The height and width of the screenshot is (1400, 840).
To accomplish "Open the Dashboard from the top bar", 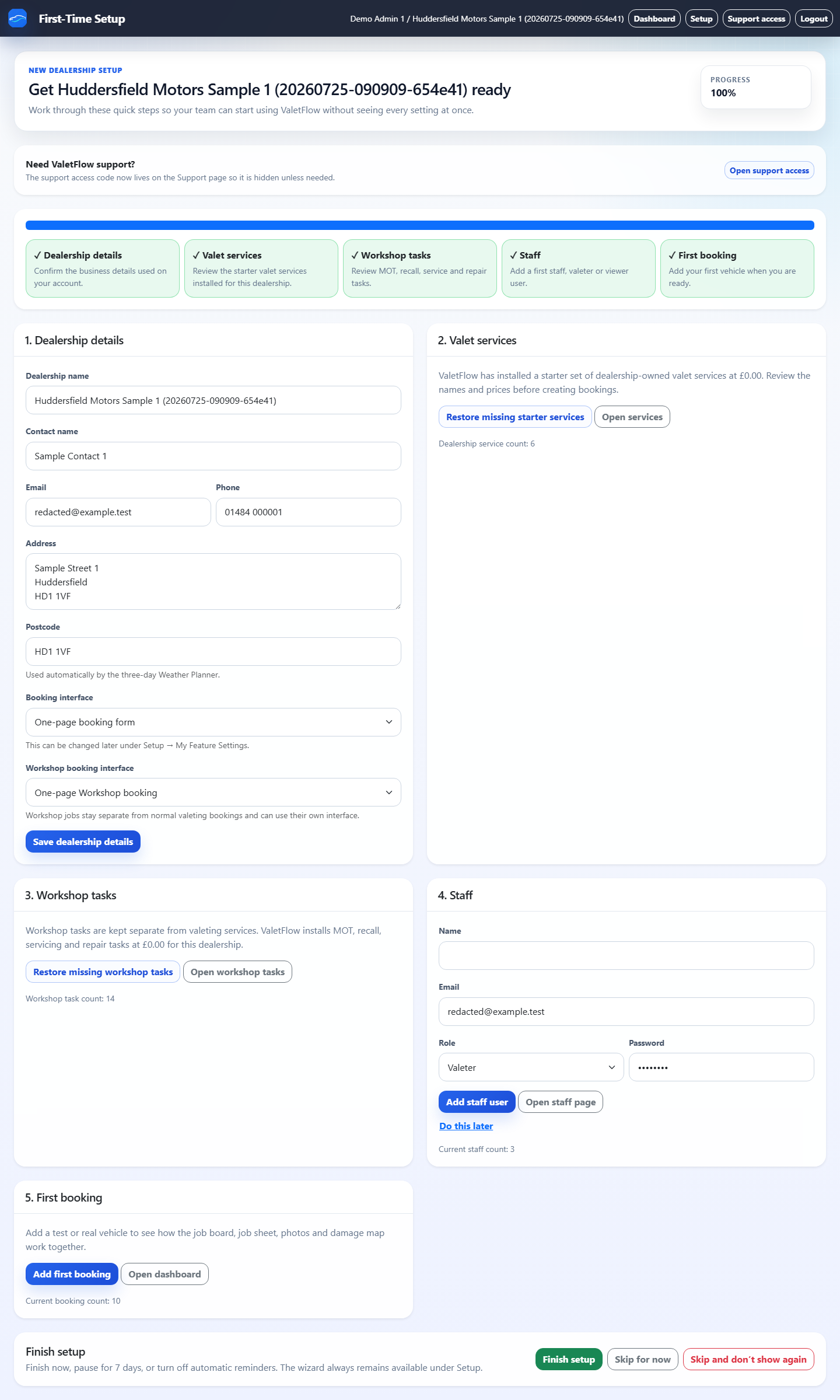I will [654, 19].
